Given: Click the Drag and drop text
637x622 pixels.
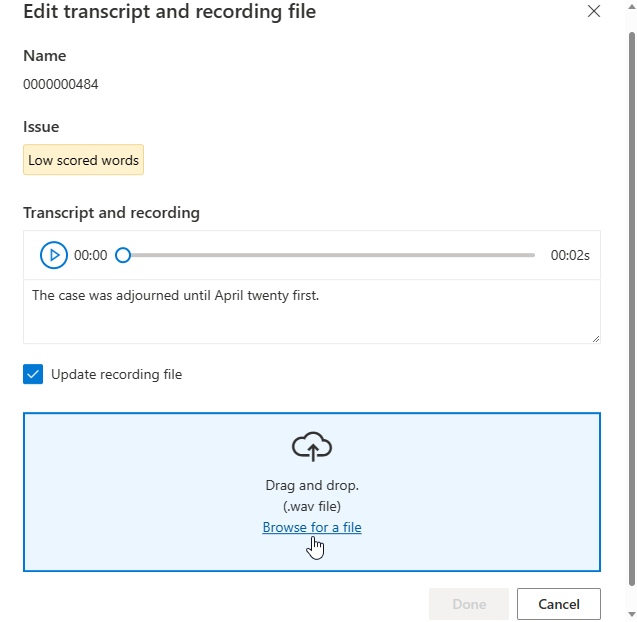Looking at the screenshot, I should (312, 485).
